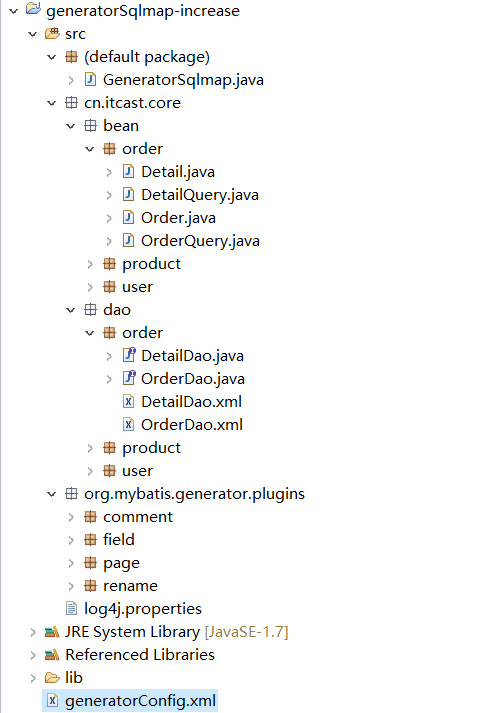Click the Detail.java file icon
495x713 pixels.
pos(129,171)
